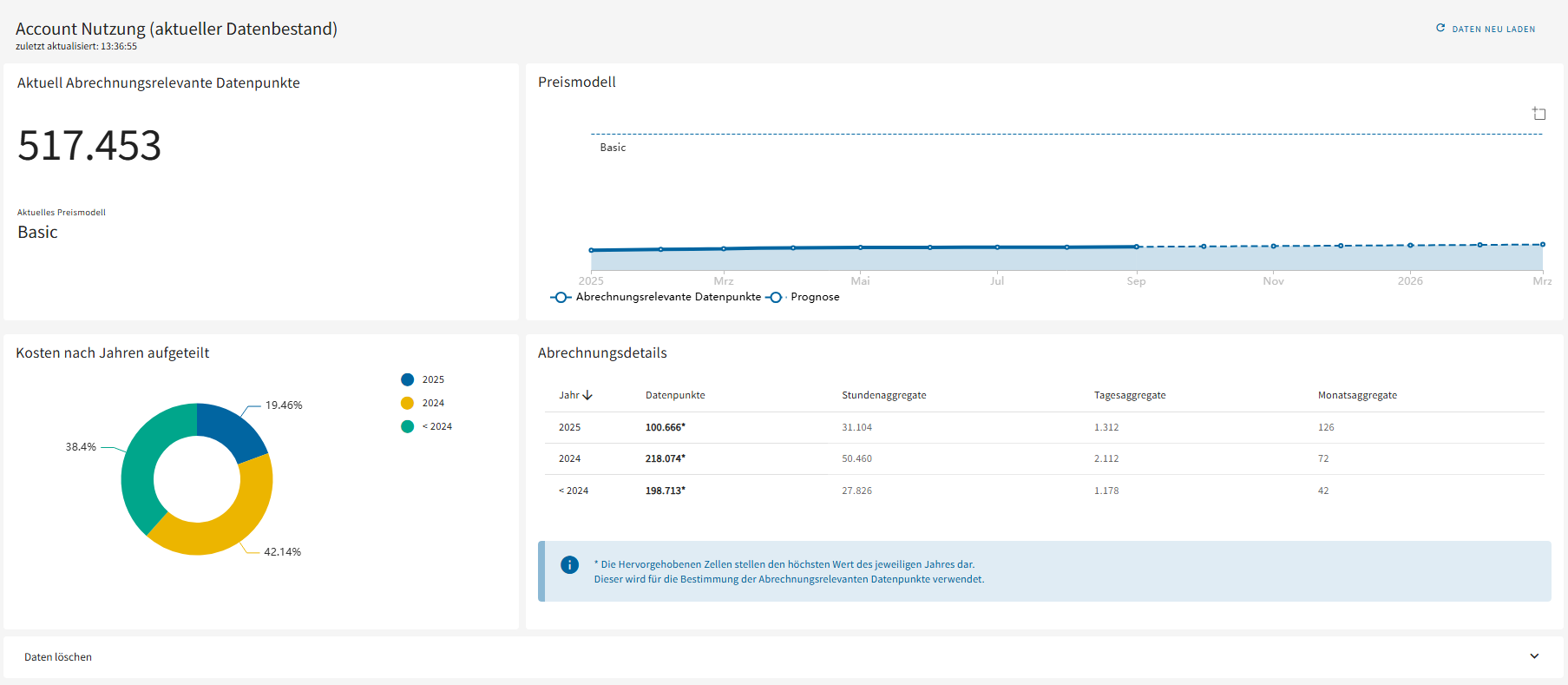1568x685 pixels.
Task: Click the Sep data point on the line chart
Action: 1136,247
